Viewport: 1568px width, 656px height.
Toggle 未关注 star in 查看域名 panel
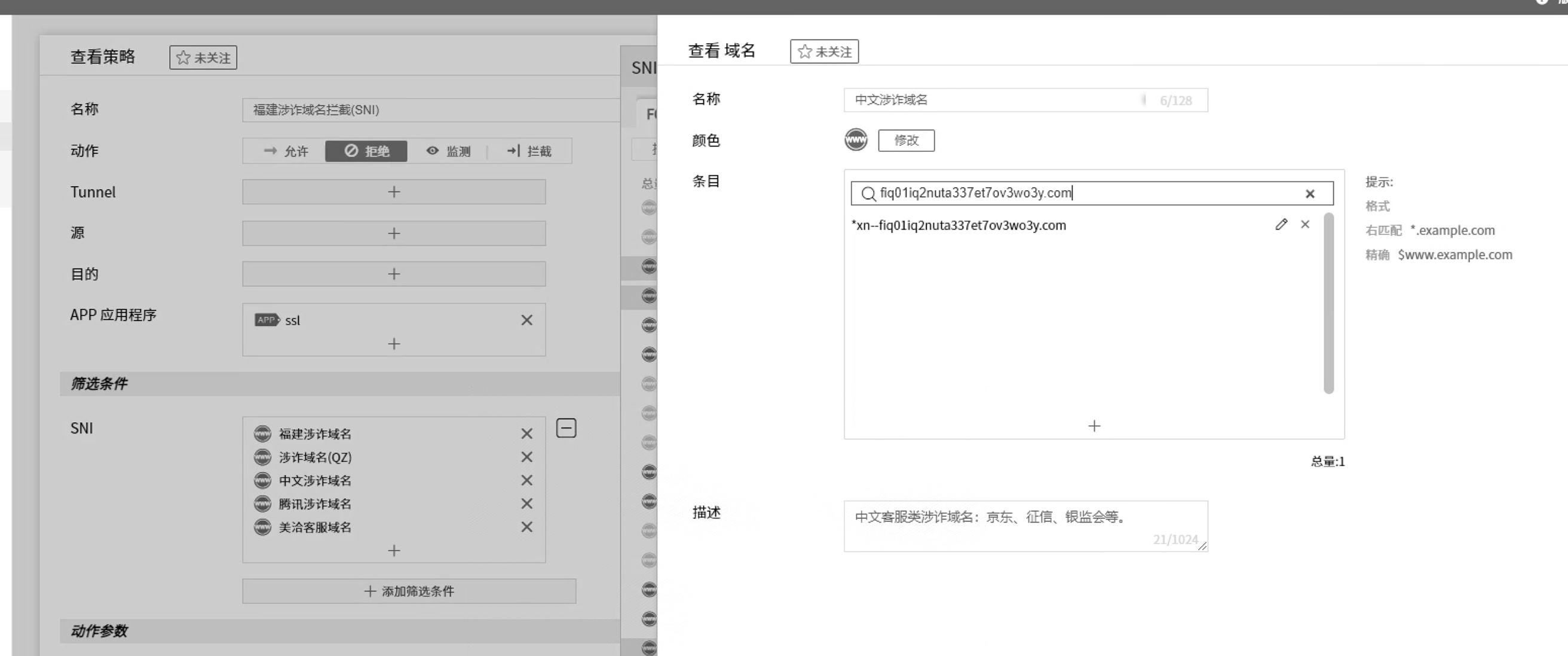pos(823,52)
